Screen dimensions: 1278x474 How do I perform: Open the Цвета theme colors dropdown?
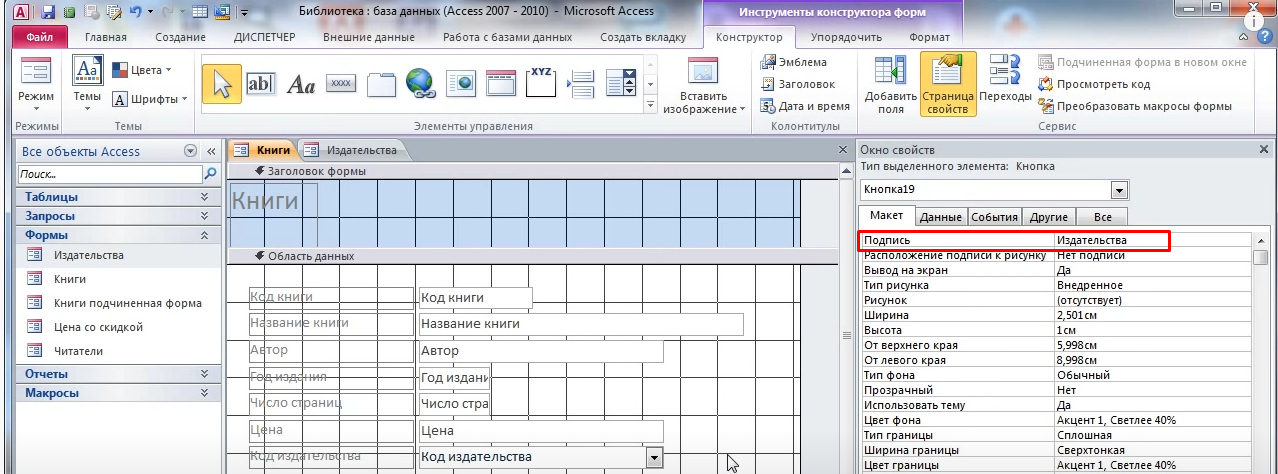pos(142,70)
